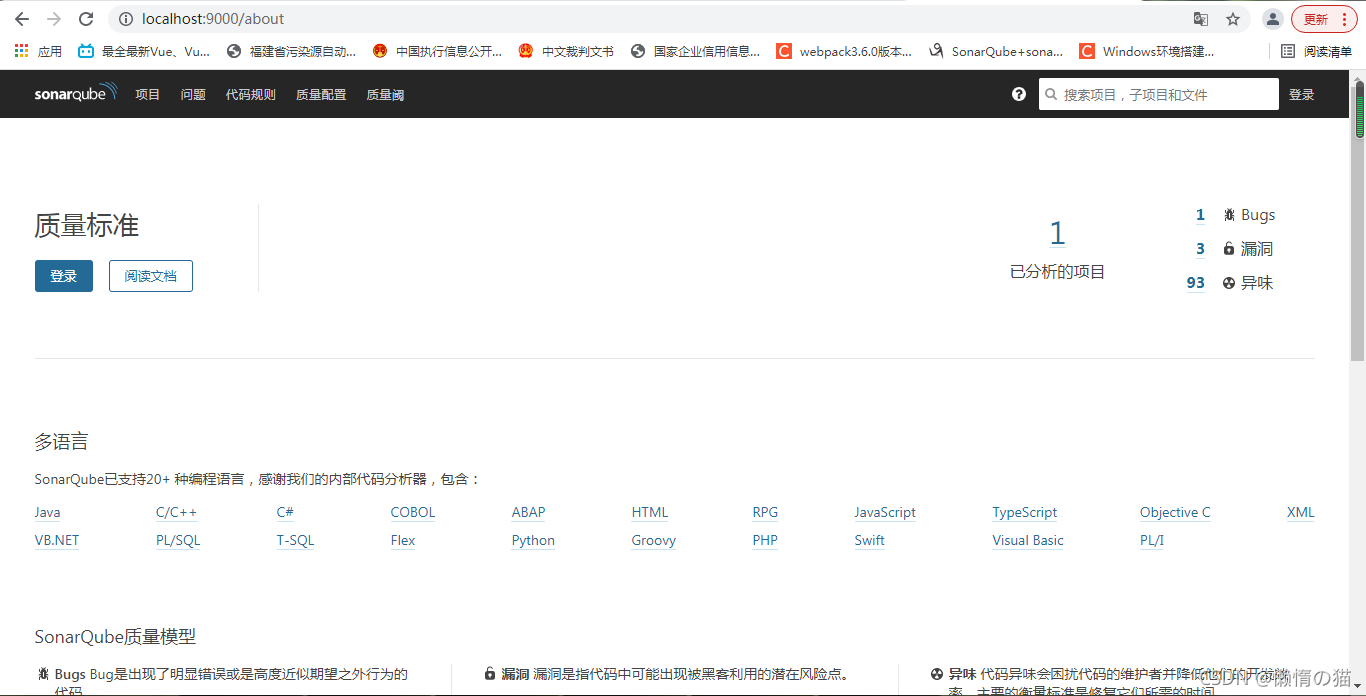Open the 项目 menu
The image size is (1366, 696).
tap(148, 95)
